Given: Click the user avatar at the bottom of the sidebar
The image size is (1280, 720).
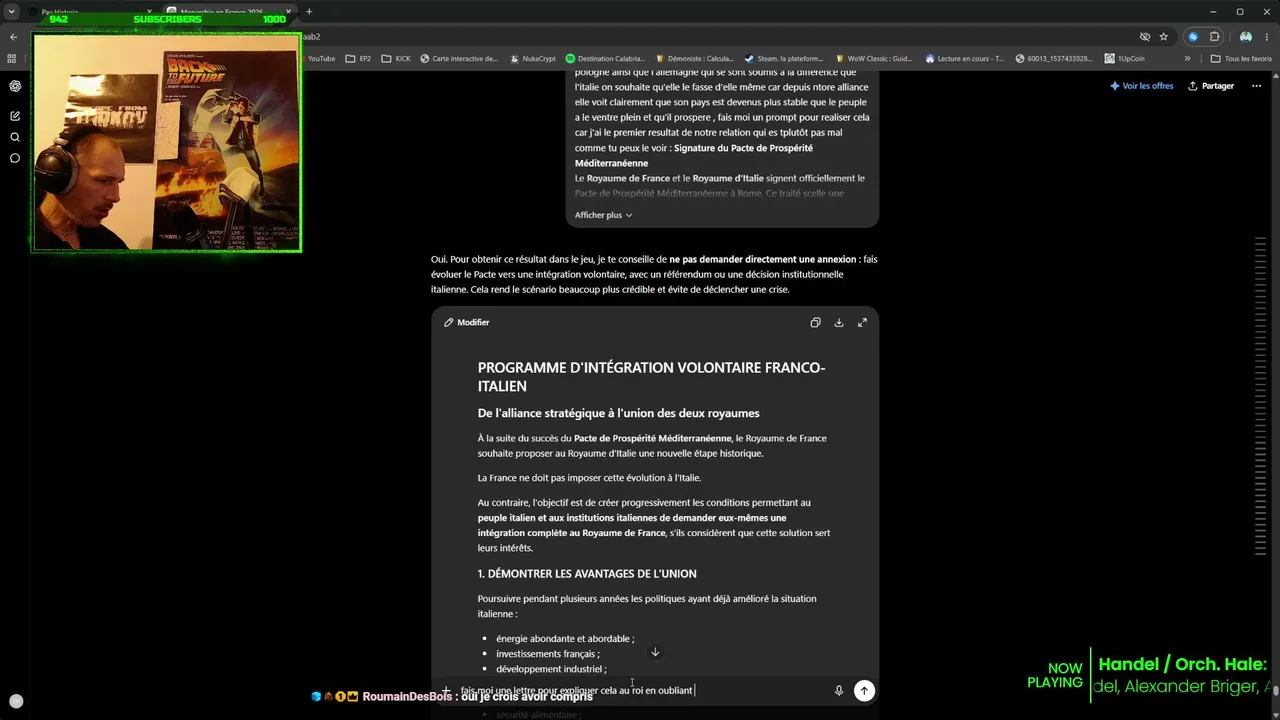Looking at the screenshot, I should (x=16, y=701).
